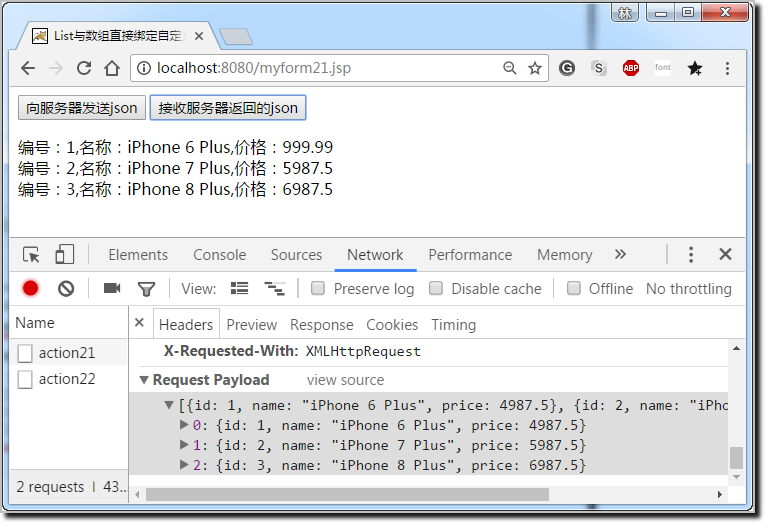Show more DevTools tabs chevron

click(620, 254)
